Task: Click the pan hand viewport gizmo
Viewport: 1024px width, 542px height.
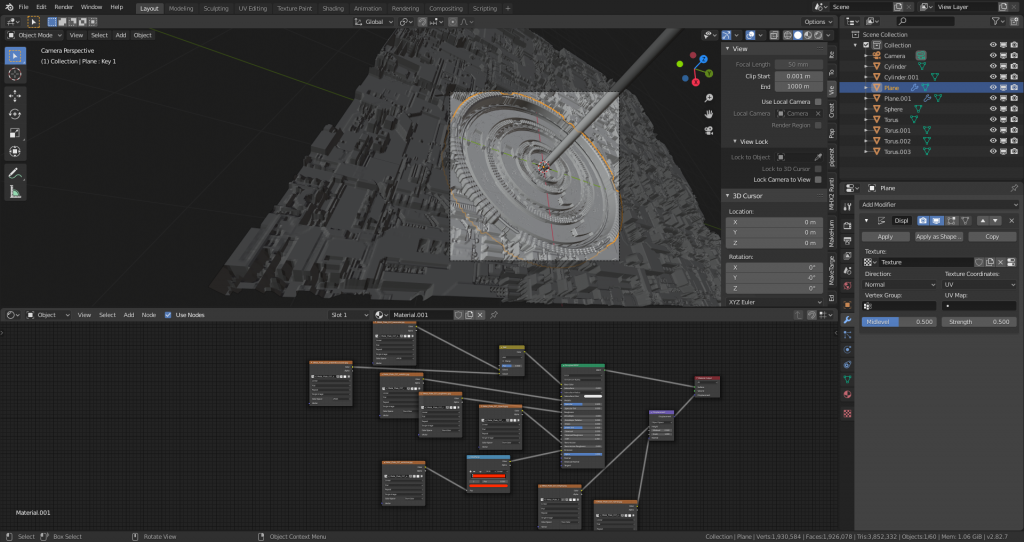Action: tap(709, 114)
